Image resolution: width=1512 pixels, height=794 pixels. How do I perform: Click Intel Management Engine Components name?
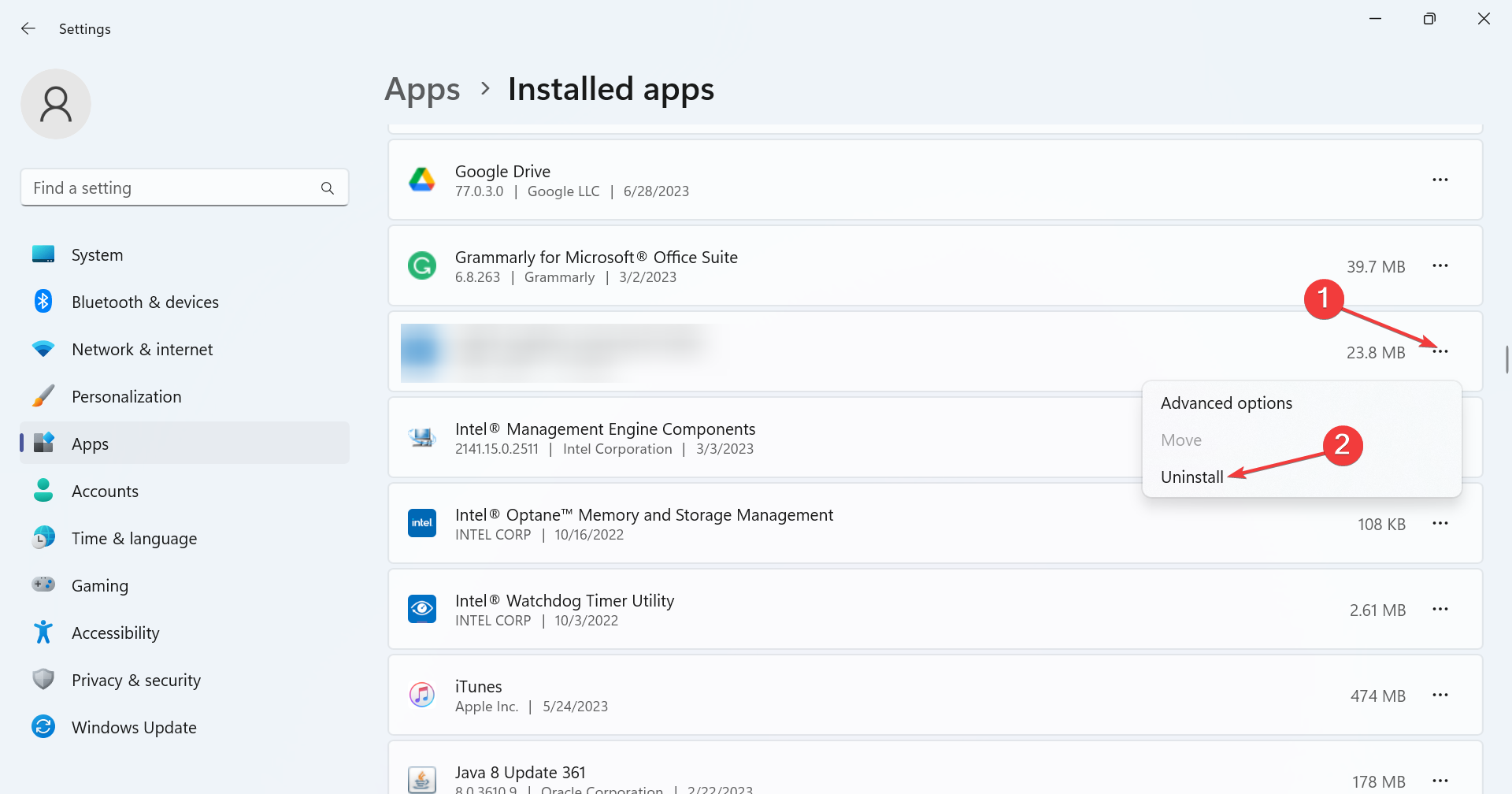click(x=605, y=429)
